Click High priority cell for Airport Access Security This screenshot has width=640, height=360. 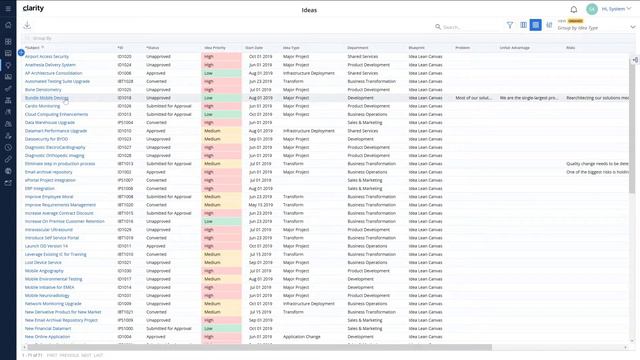[x=221, y=57]
